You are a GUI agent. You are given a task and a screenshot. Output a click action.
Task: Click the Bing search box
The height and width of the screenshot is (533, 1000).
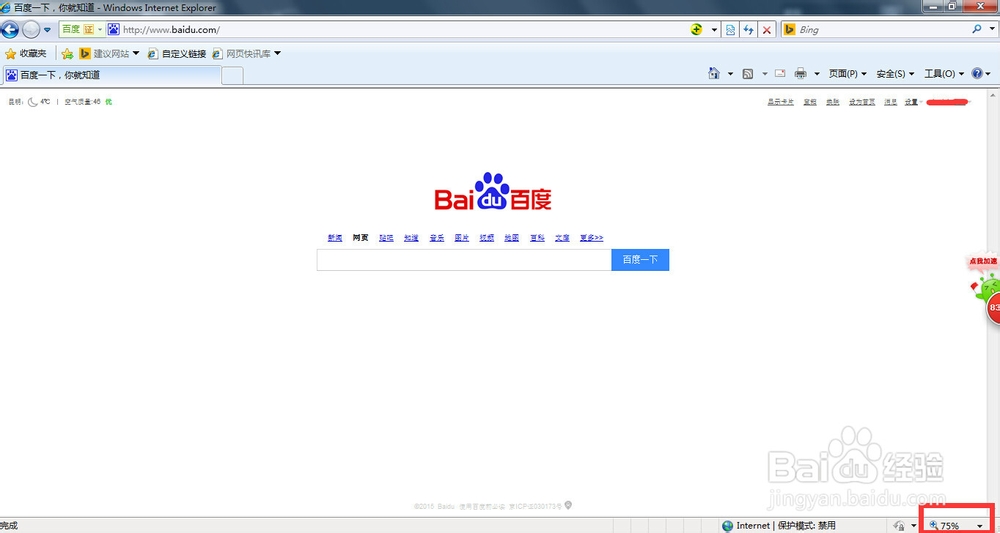pyautogui.click(x=883, y=30)
